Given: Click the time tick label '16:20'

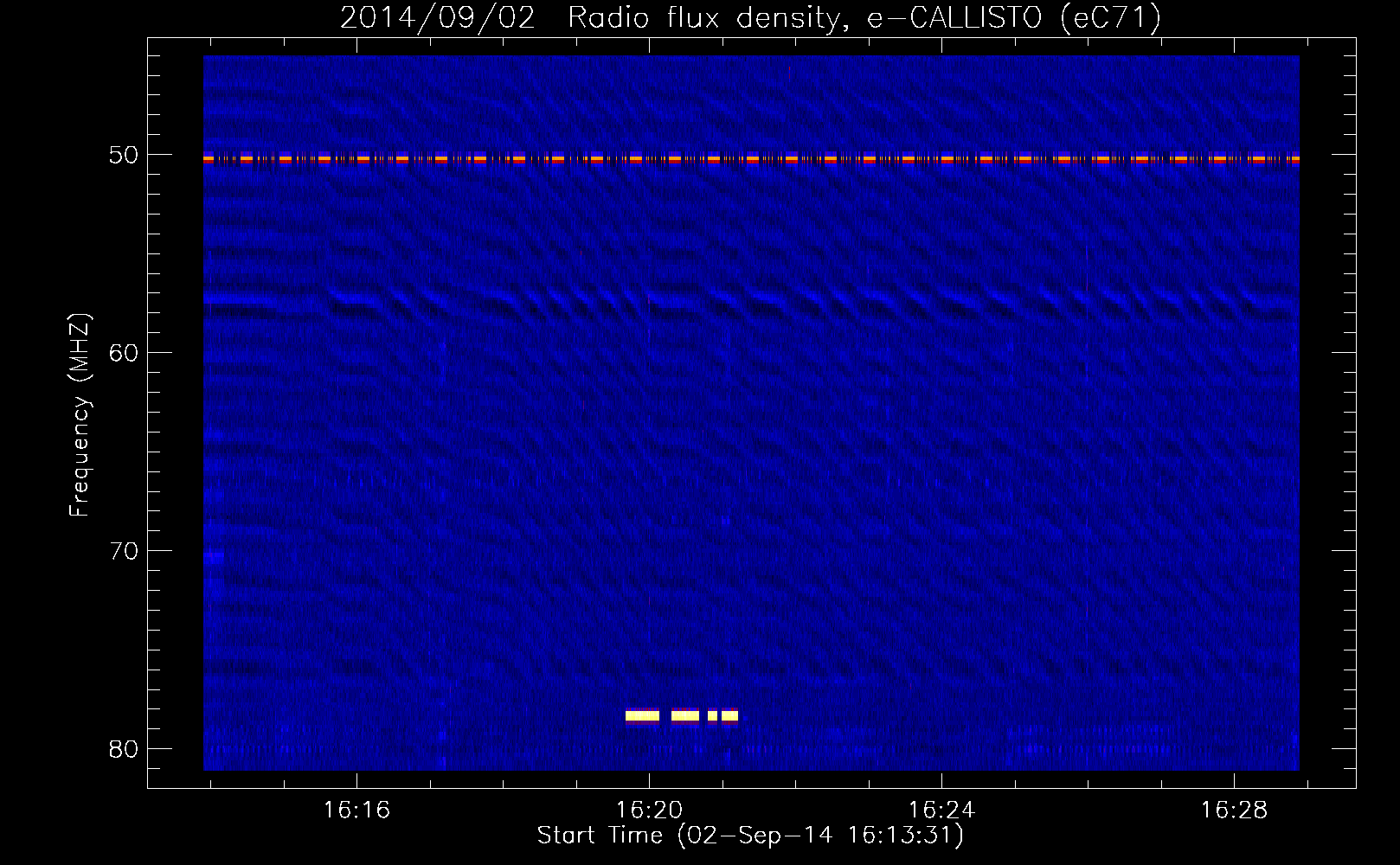Looking at the screenshot, I should click(649, 810).
